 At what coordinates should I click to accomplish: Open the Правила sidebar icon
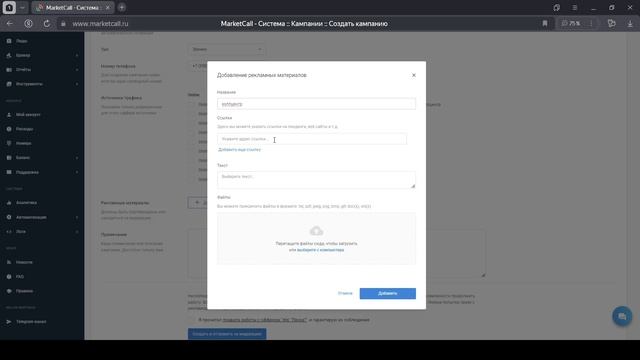click(x=9, y=291)
